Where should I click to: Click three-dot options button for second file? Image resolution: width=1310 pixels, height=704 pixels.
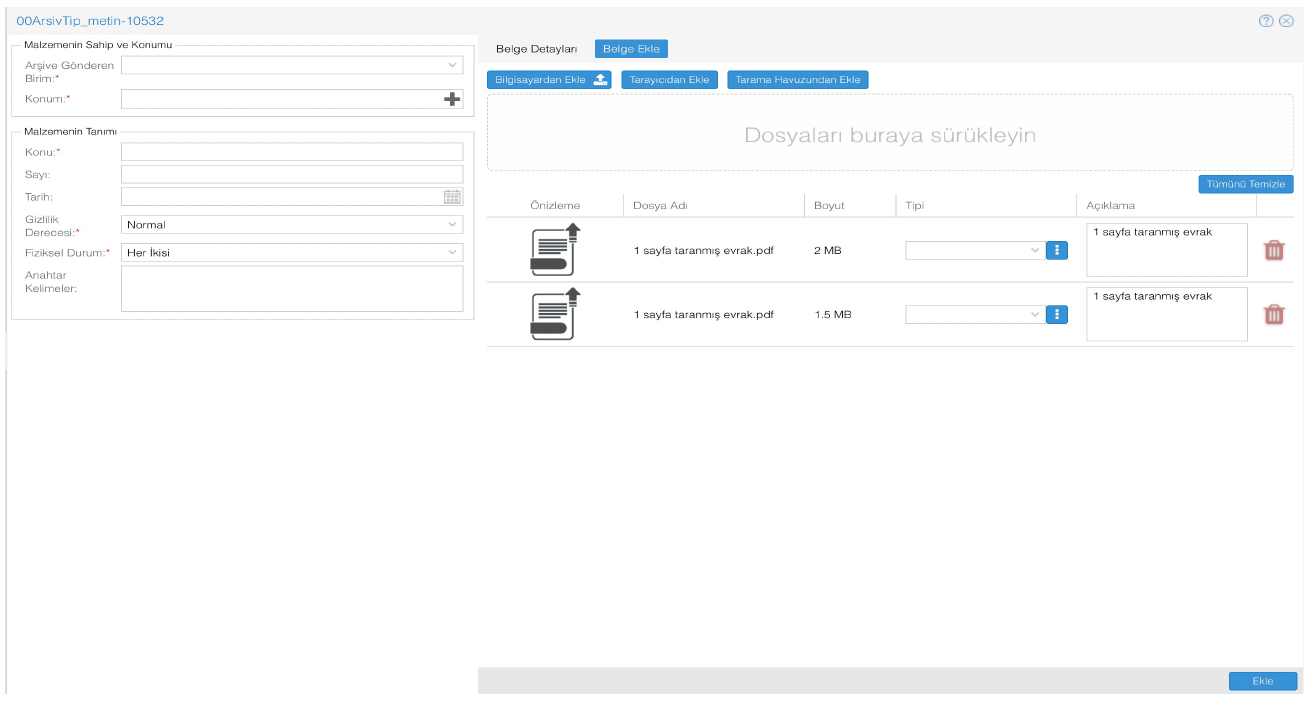click(1056, 314)
